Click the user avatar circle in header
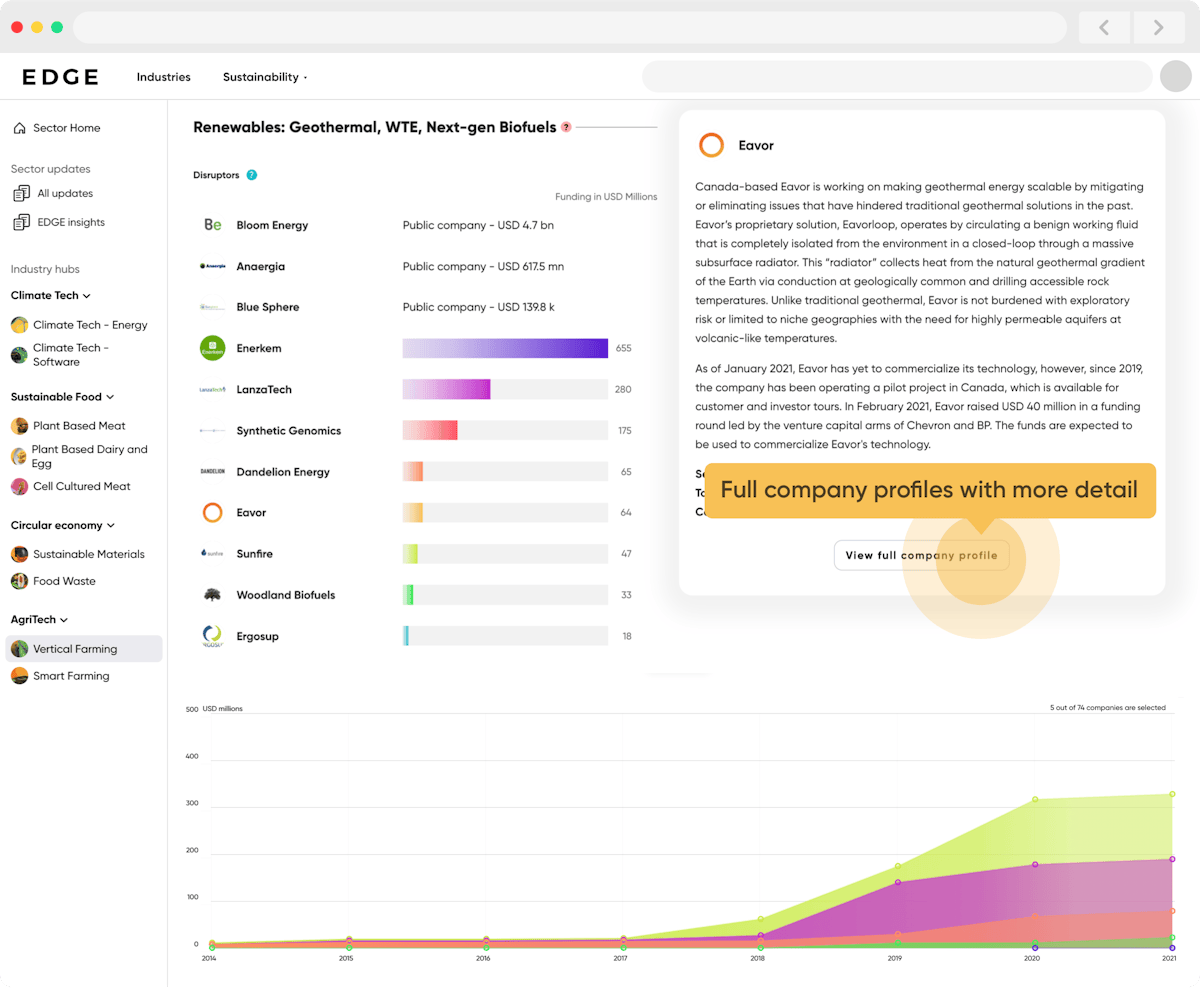Screen dimensions: 1200x988 [x=1175, y=76]
